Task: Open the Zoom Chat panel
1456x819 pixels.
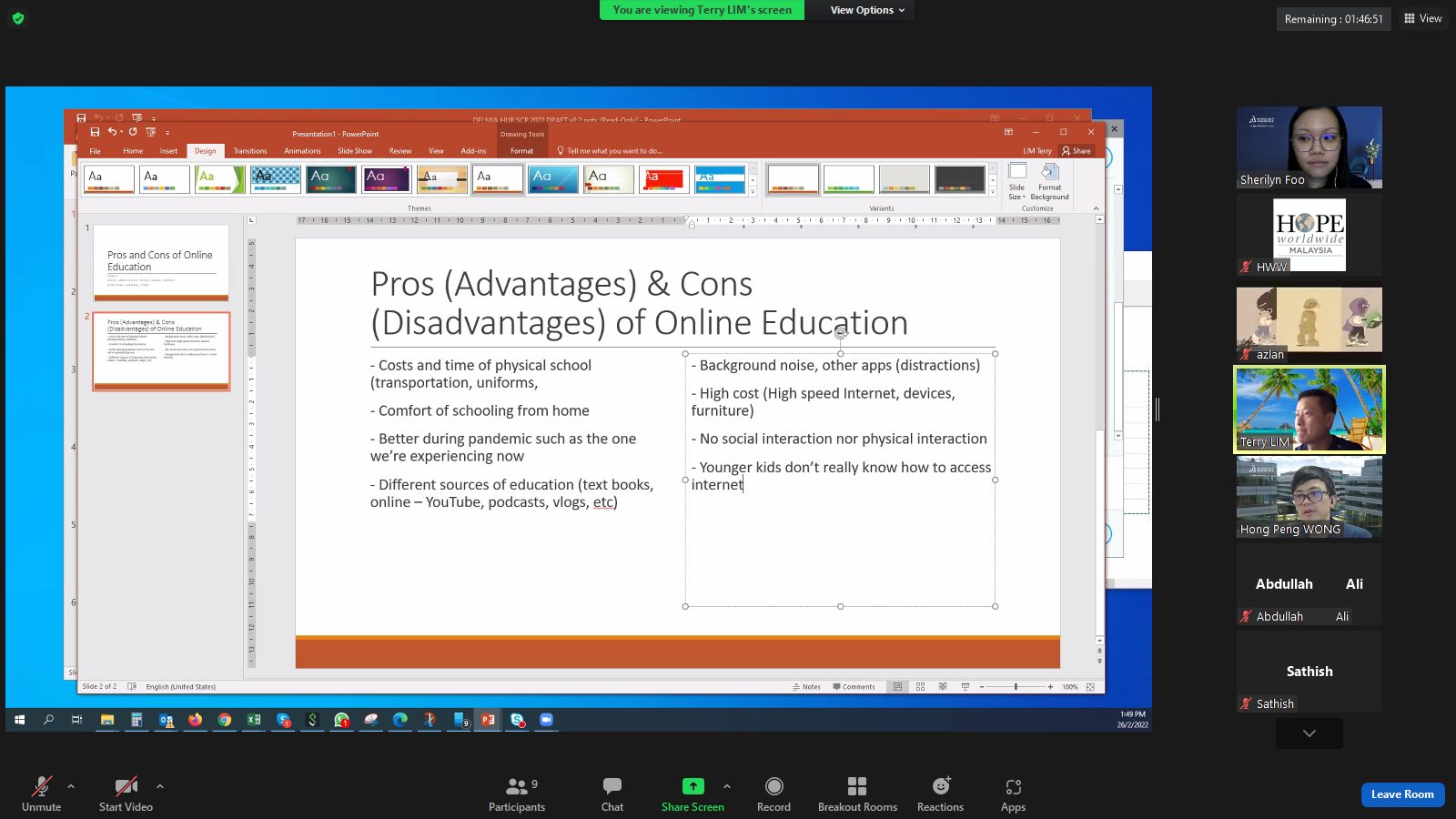Action: click(x=612, y=794)
